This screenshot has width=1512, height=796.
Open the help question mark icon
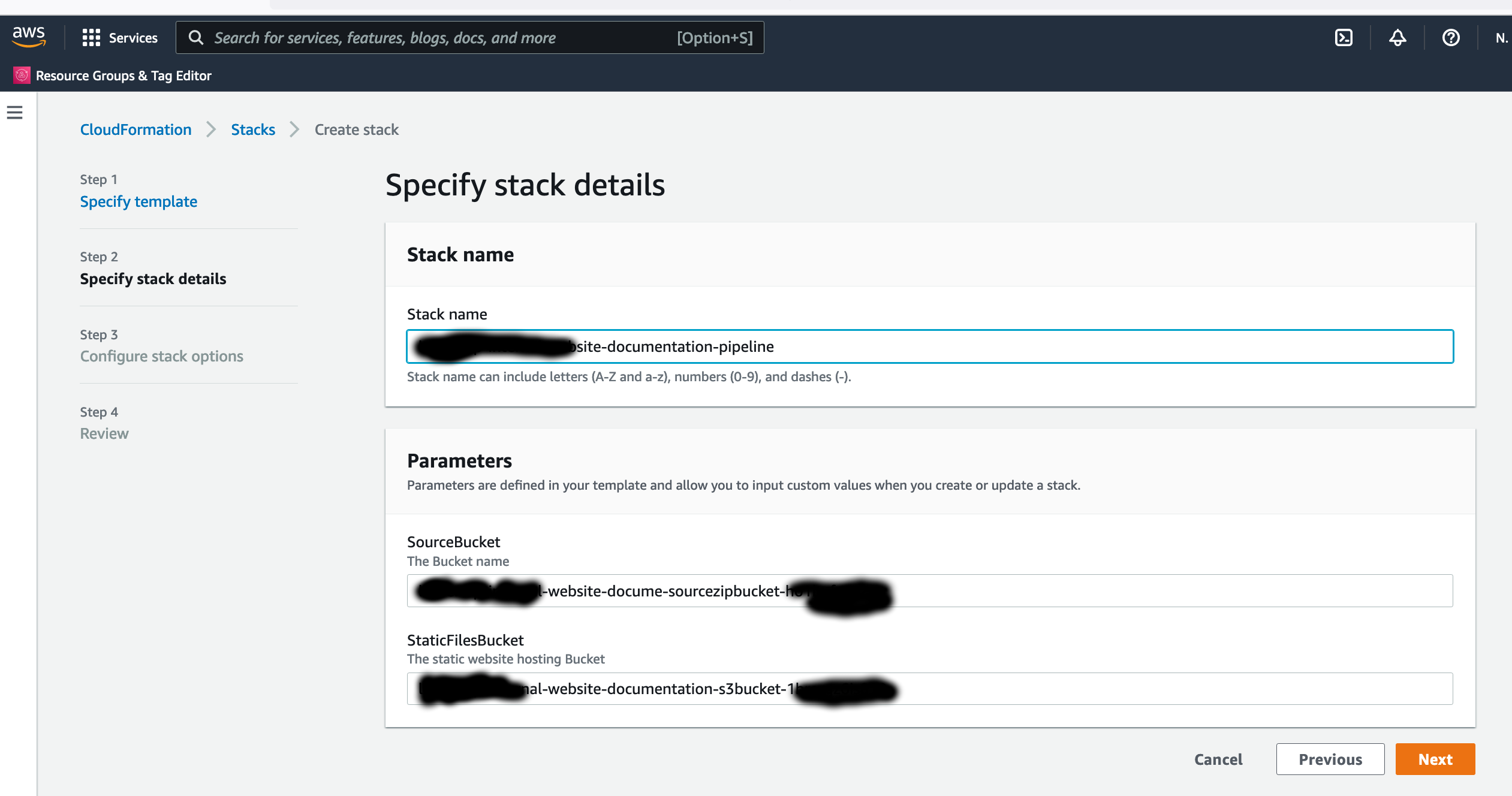[1450, 38]
